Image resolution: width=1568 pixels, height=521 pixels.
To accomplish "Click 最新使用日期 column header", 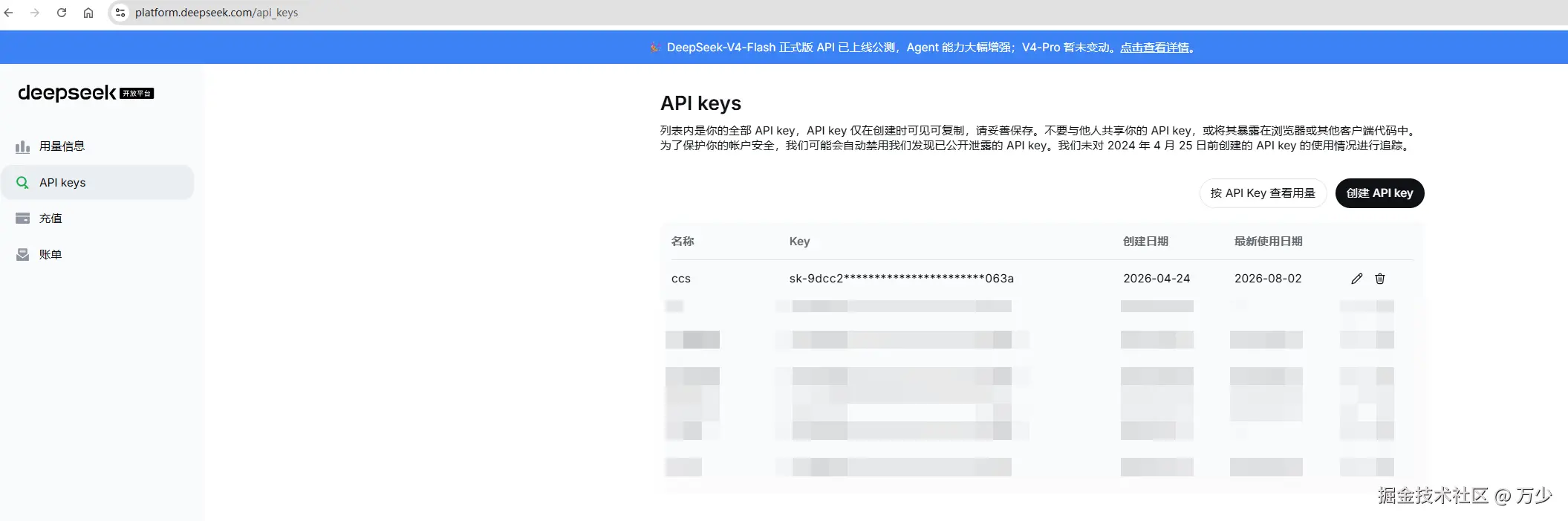I will [x=1268, y=242].
